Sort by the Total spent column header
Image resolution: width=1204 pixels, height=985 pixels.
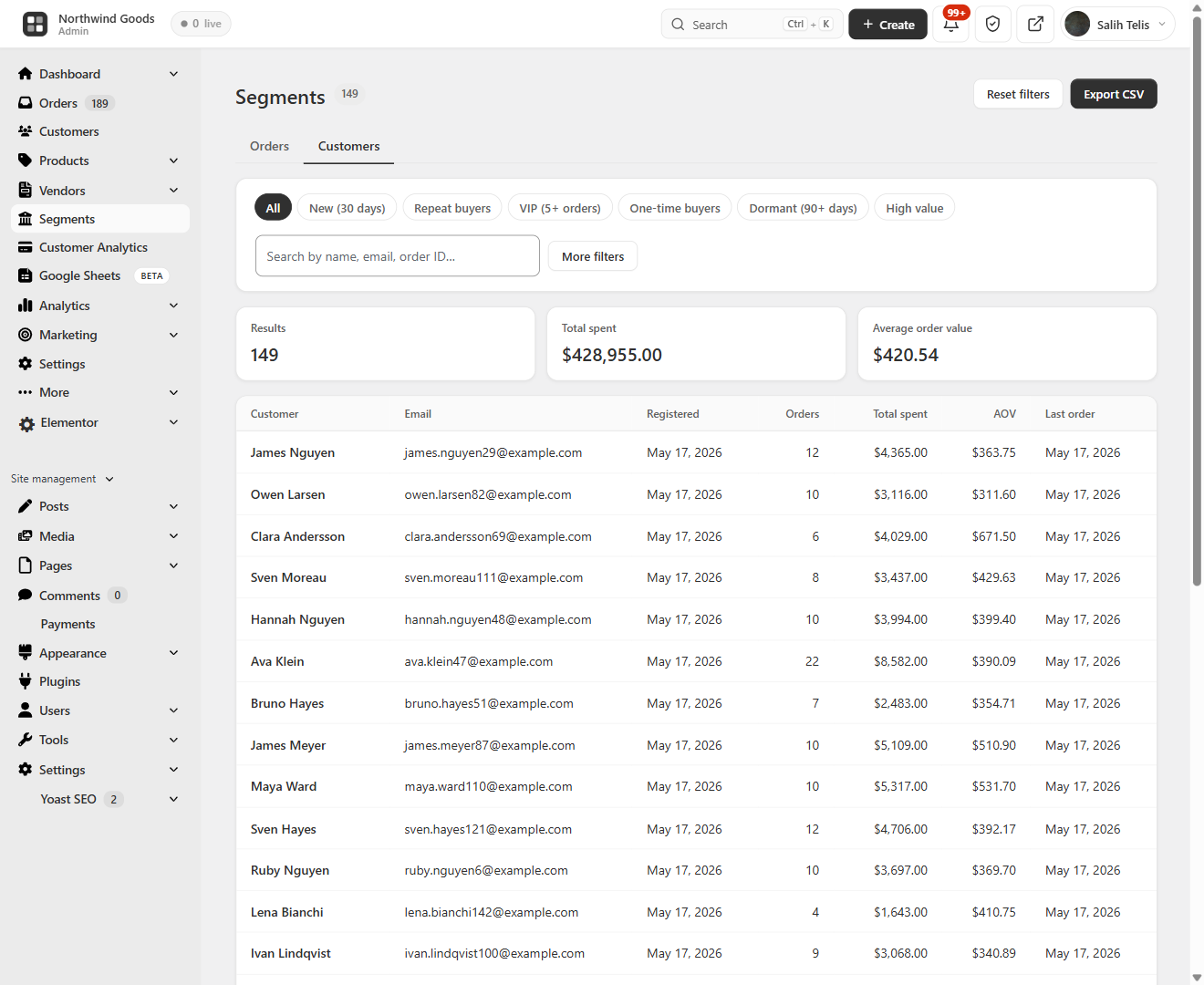point(899,414)
